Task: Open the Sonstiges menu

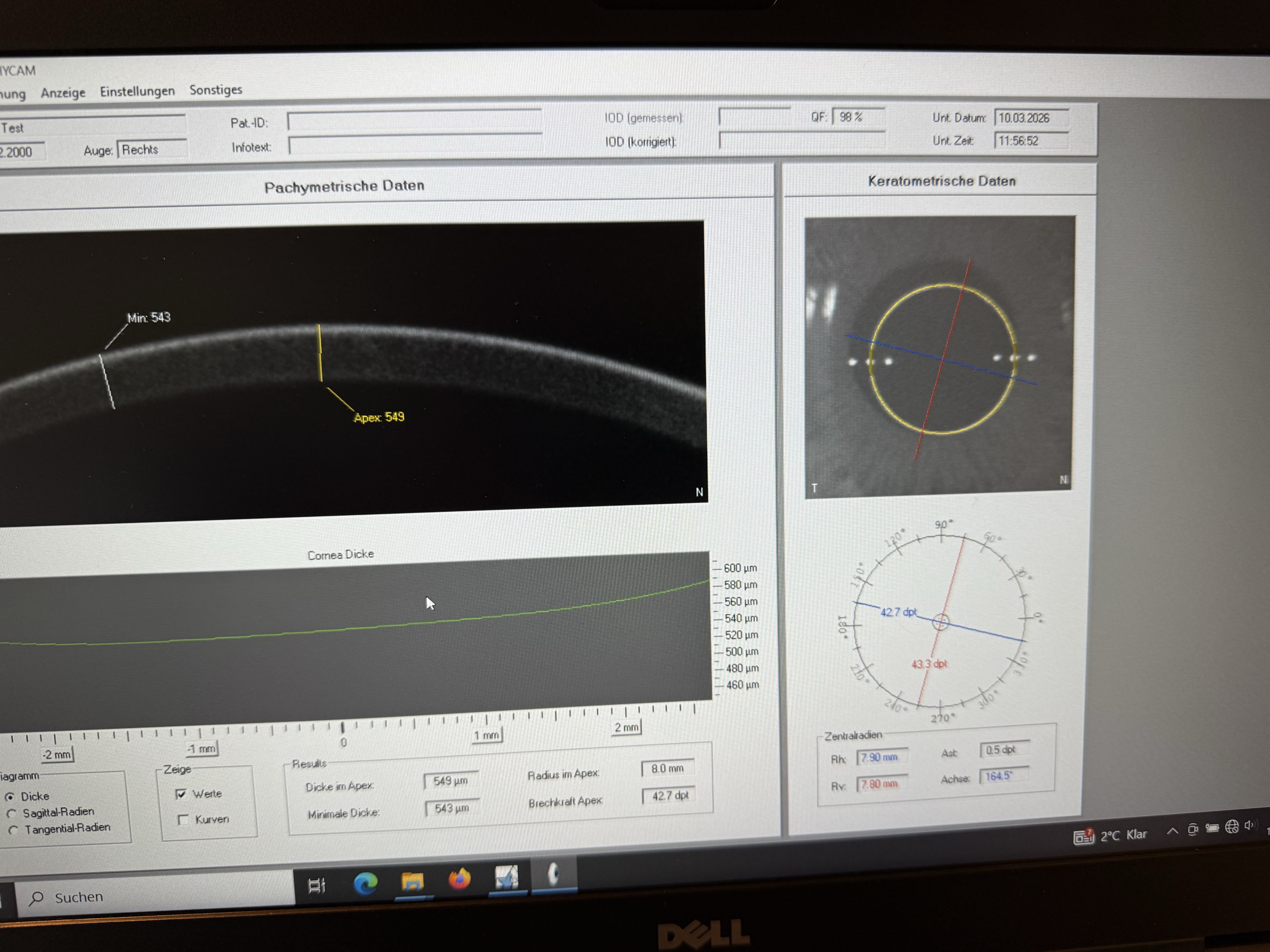Action: [x=216, y=90]
